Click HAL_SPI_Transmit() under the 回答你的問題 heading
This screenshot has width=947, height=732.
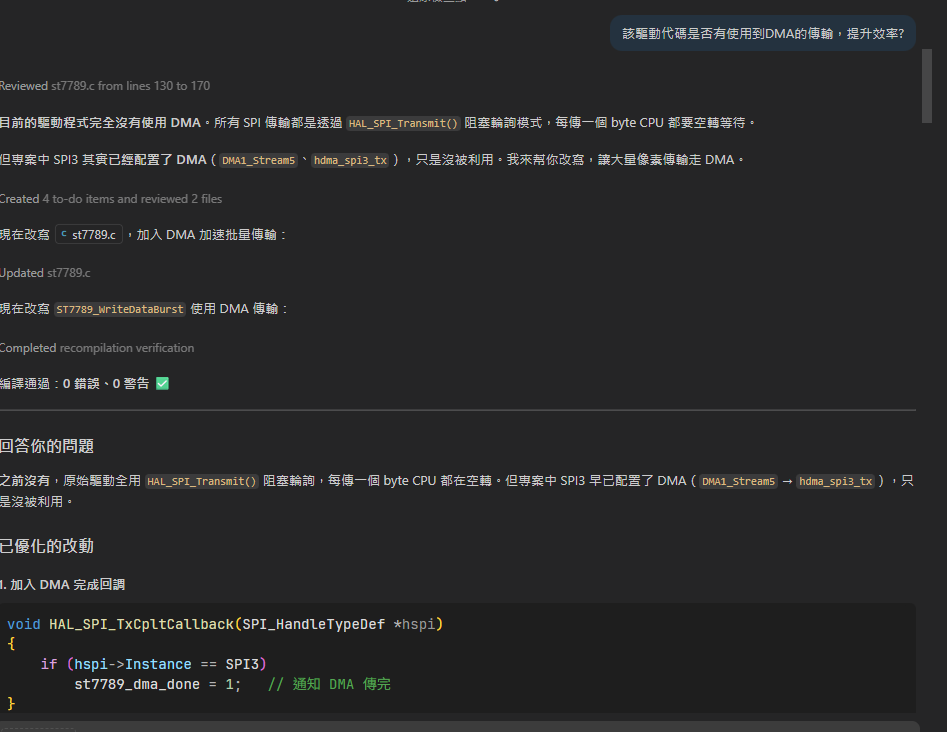[202, 481]
